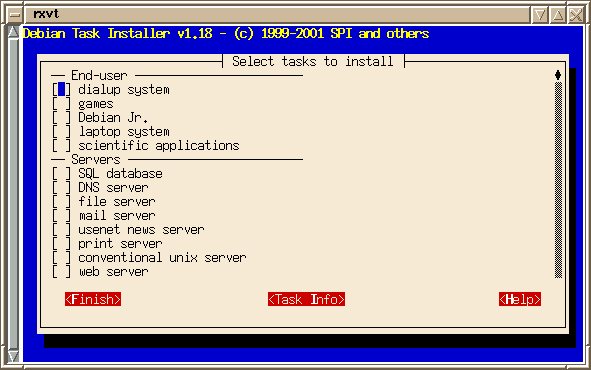Minimize the rxvt window with down-triangle button

coord(540,15)
